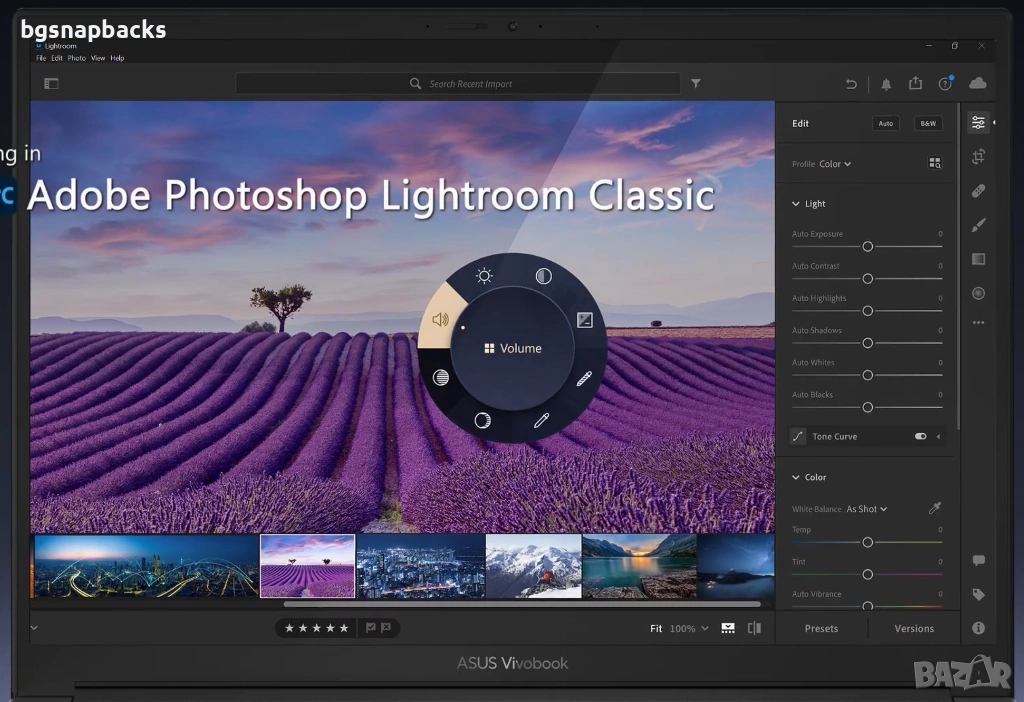Select the Healing Brush tool
This screenshot has width=1024, height=702.
(978, 191)
